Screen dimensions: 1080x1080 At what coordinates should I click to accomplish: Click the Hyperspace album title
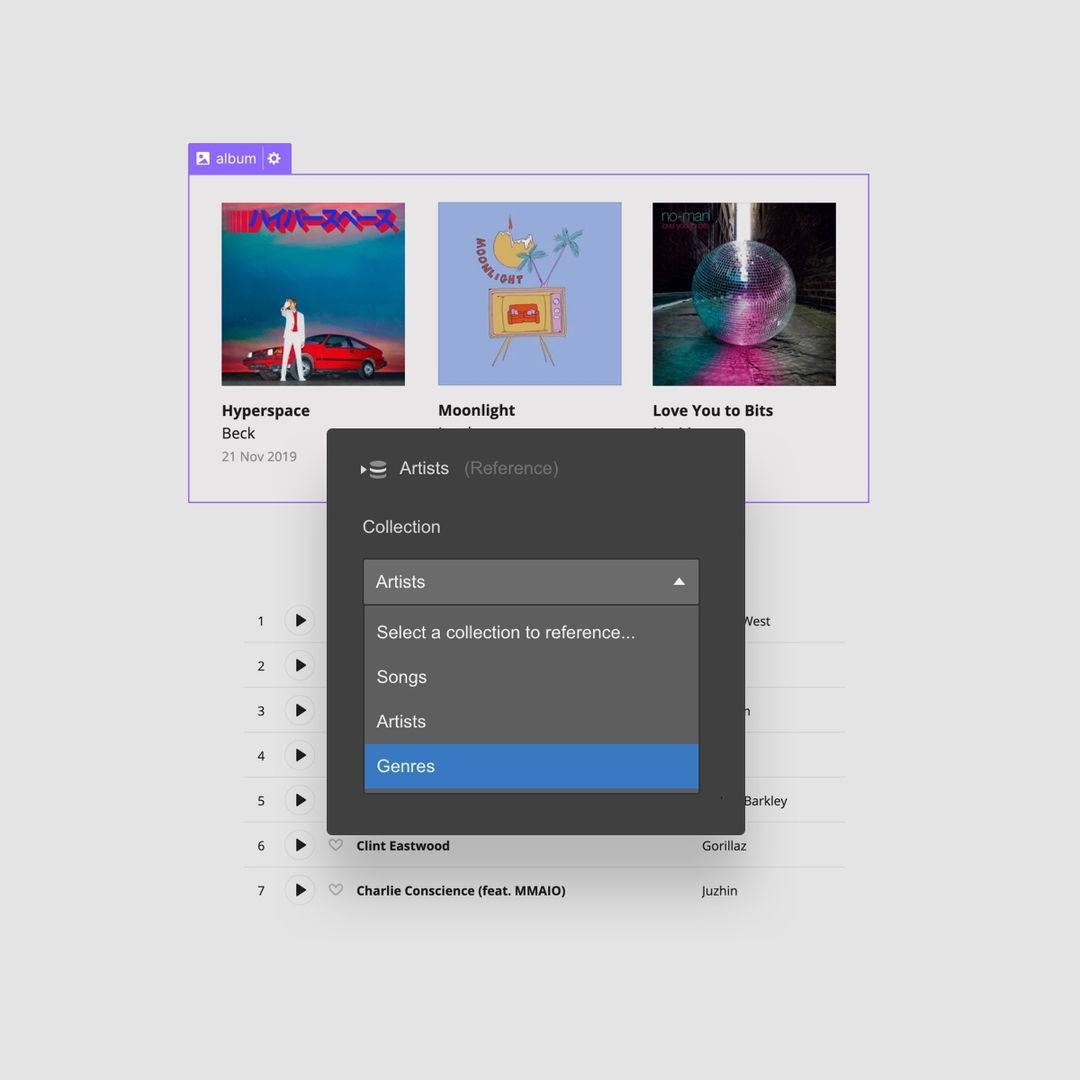pyautogui.click(x=266, y=410)
